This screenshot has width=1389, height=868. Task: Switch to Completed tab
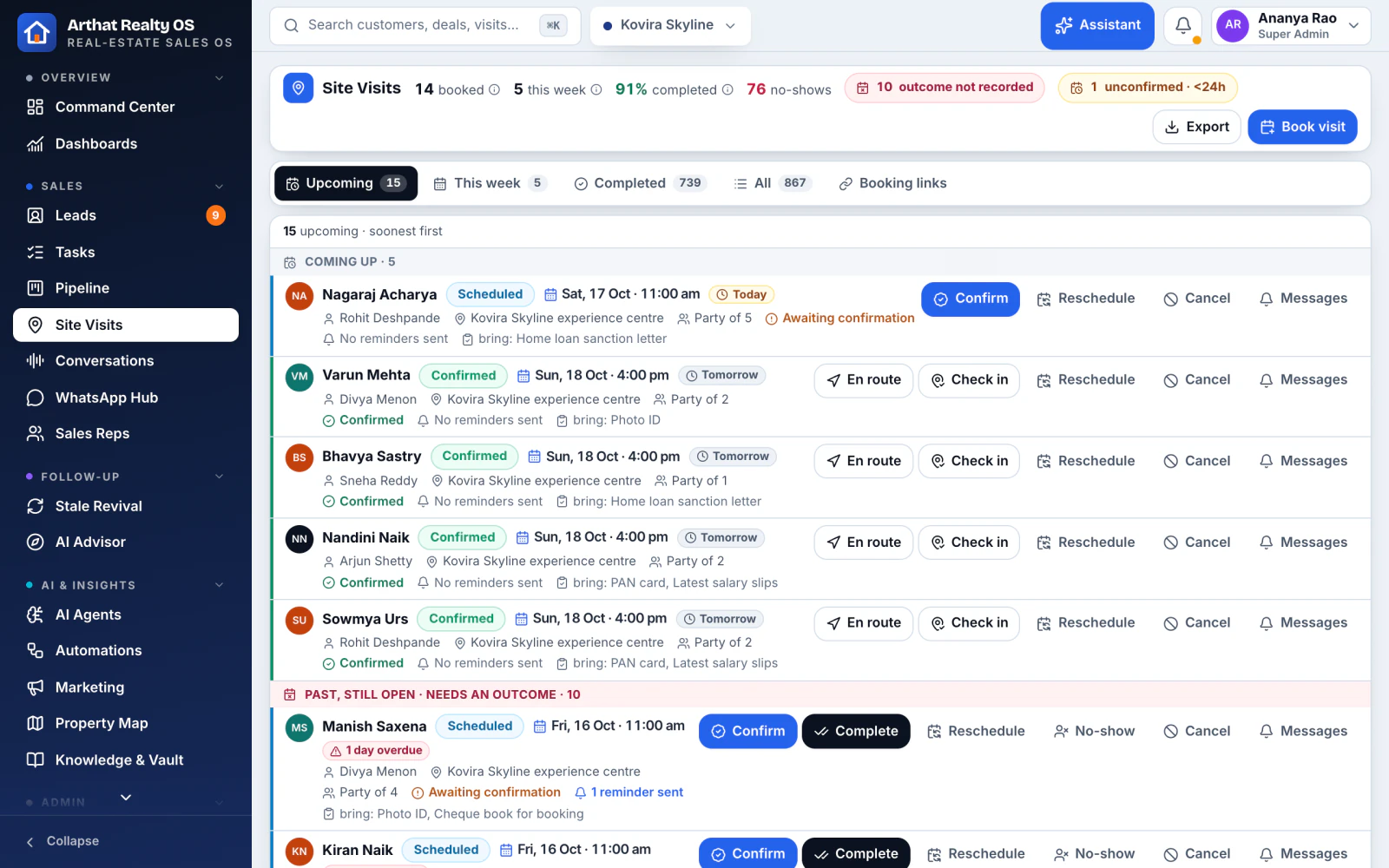pyautogui.click(x=641, y=183)
